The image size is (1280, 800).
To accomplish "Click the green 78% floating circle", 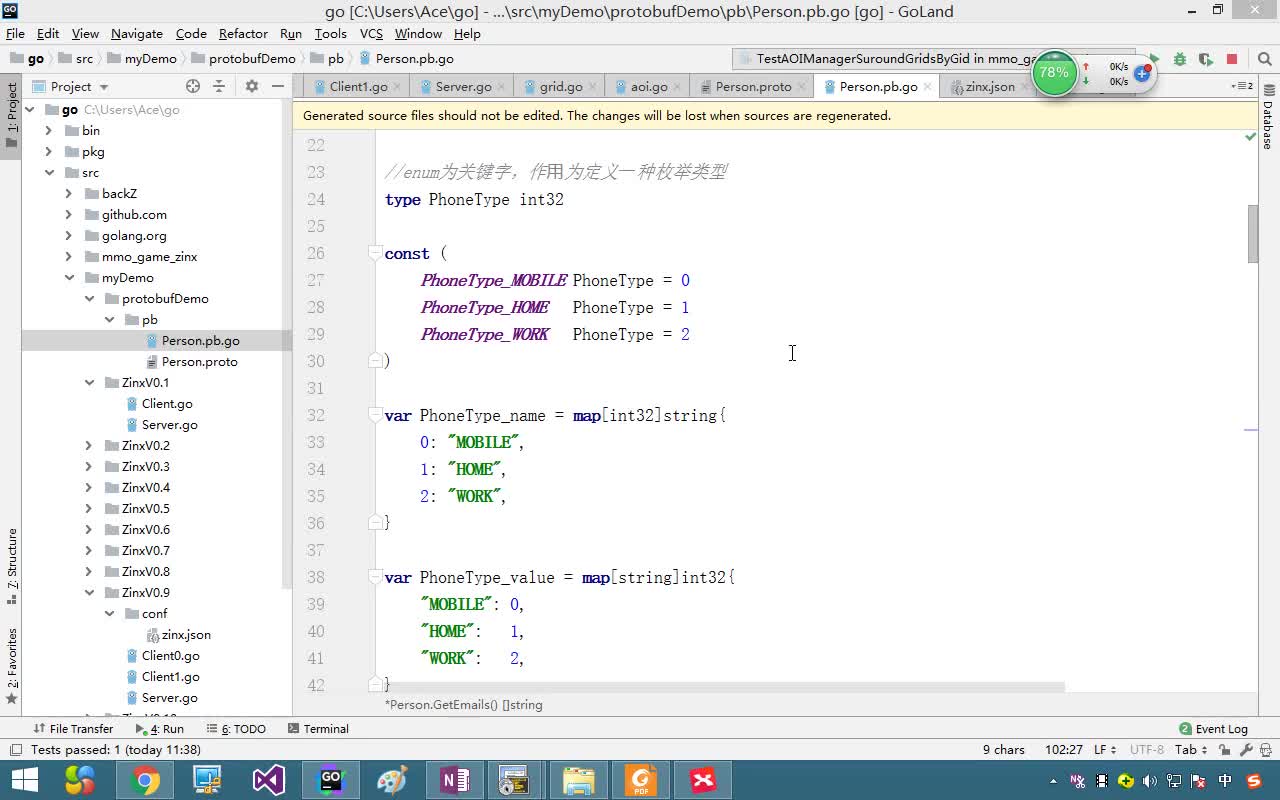I will 1054,73.
